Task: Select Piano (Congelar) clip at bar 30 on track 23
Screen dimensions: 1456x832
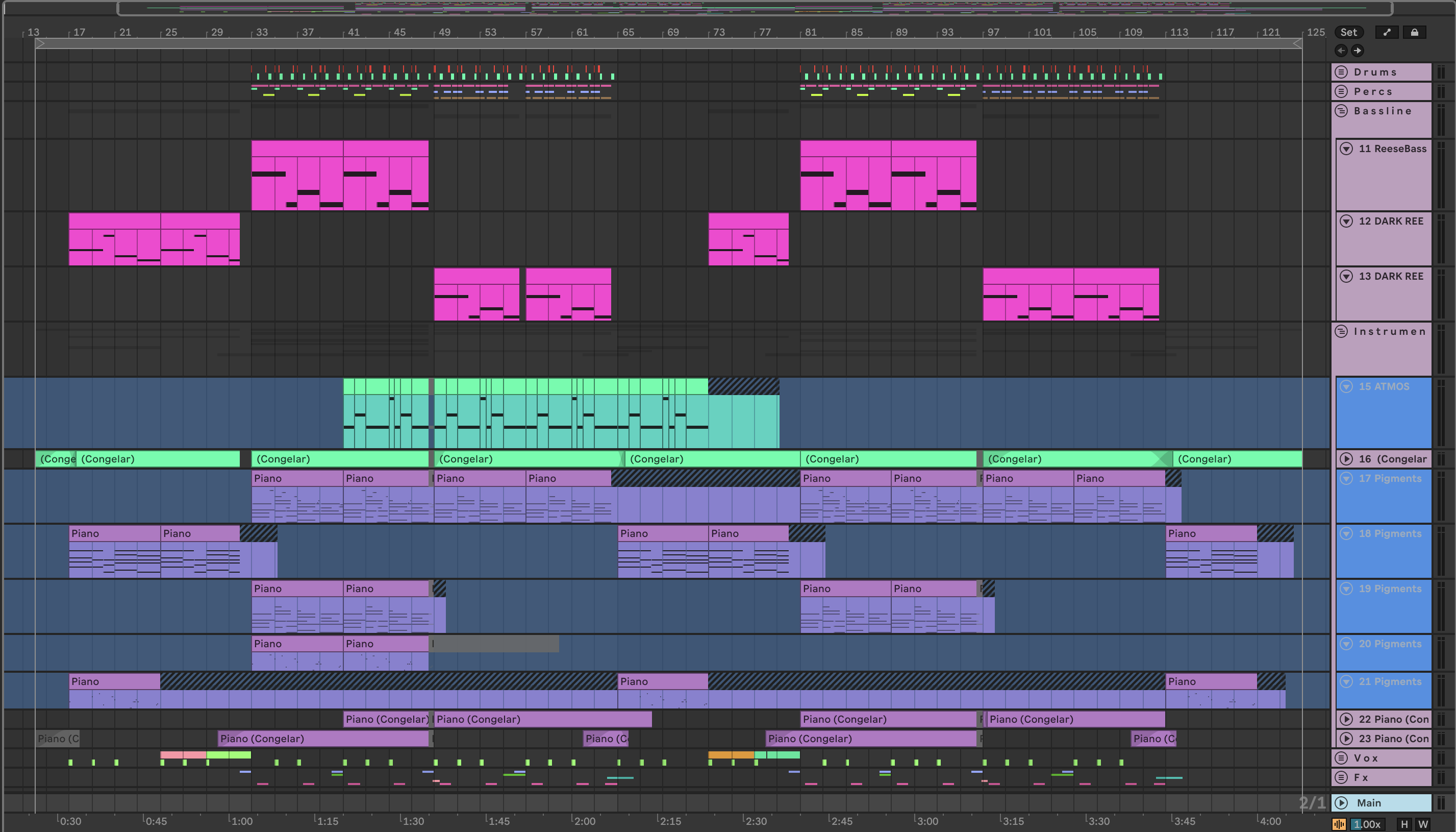Action: pos(323,739)
